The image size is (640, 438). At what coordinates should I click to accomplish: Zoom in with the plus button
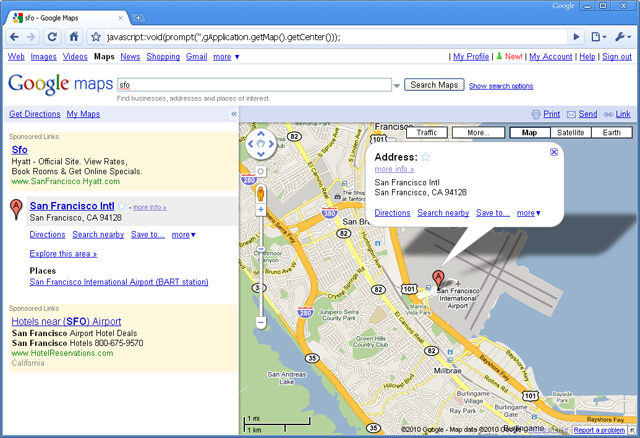(x=261, y=210)
